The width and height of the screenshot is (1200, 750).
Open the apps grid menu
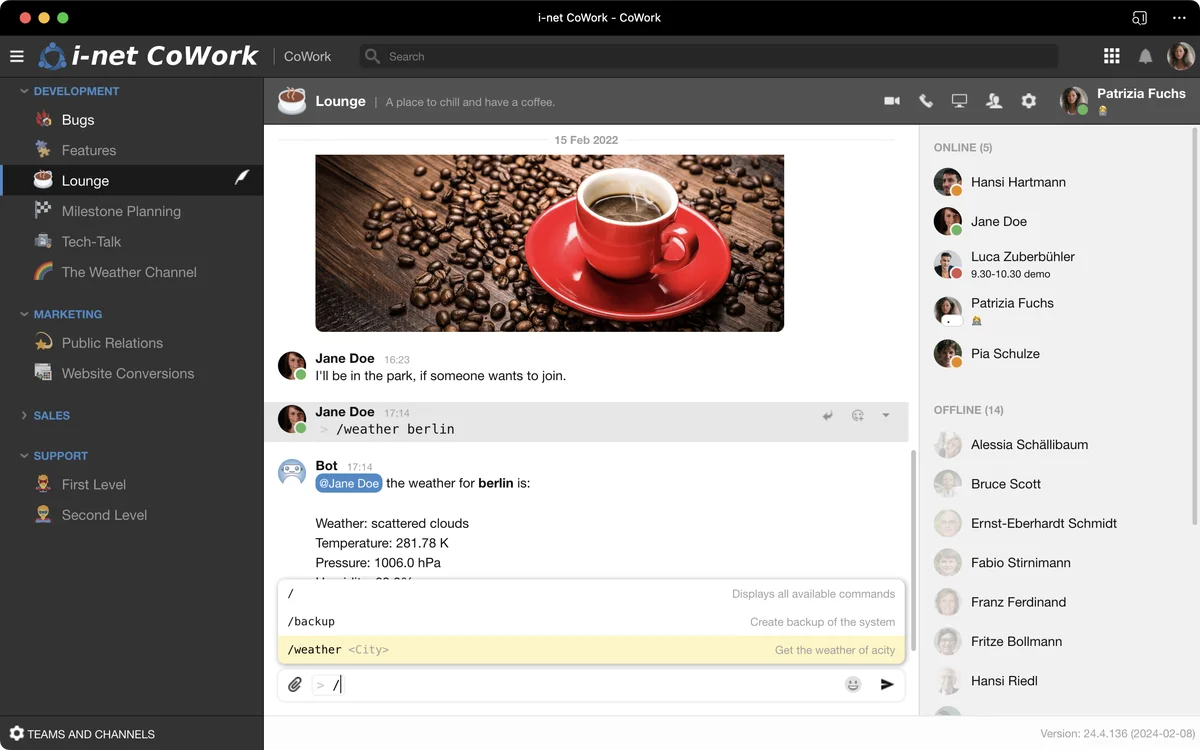[x=1111, y=57]
